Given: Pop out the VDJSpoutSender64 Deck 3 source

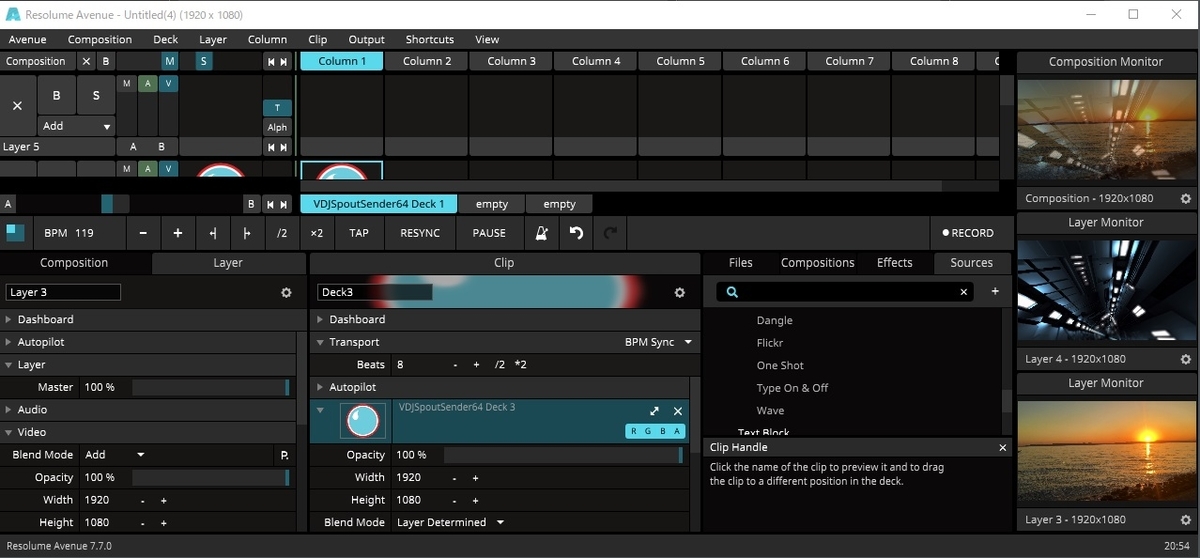Looking at the screenshot, I should point(654,411).
